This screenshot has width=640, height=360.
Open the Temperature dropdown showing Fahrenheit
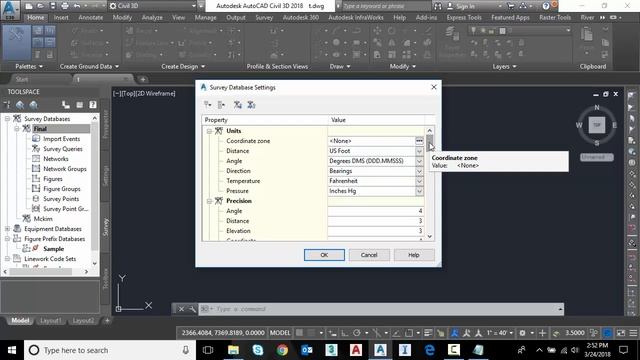click(419, 181)
